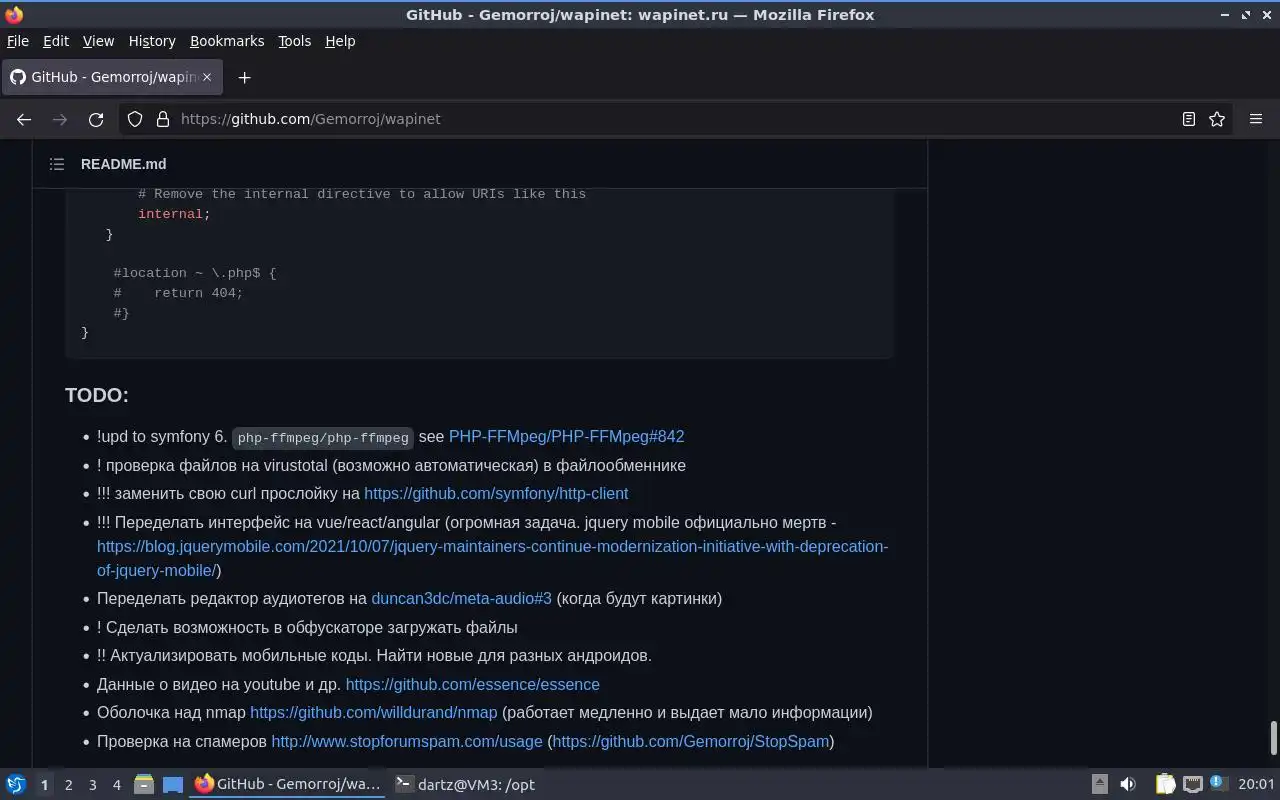Open the tracking protection shield icon
This screenshot has width=1280, height=800.
(x=136, y=119)
